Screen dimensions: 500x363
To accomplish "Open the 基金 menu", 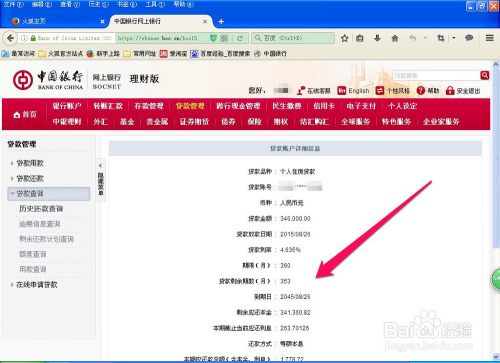I will (127, 122).
